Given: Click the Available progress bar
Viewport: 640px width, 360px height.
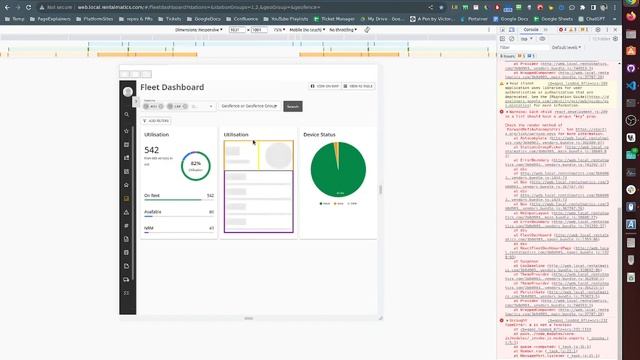Looking at the screenshot, I should coord(179,216).
